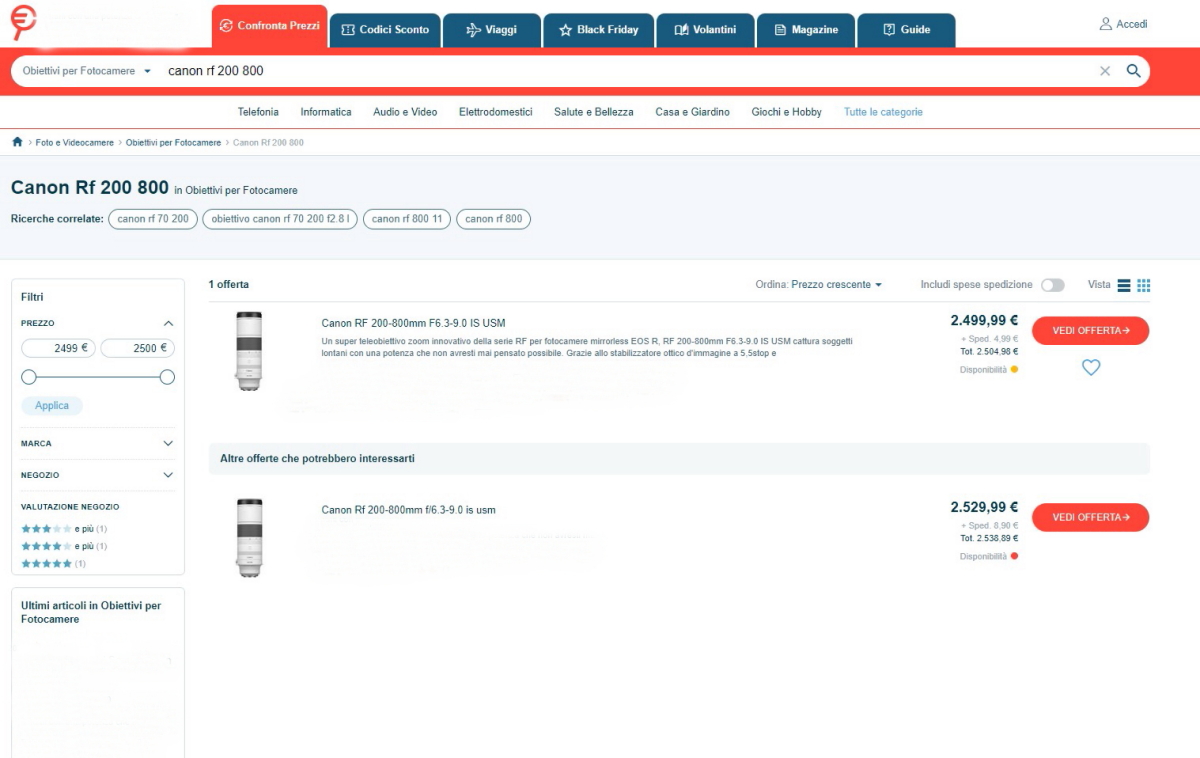Image resolution: width=1200 pixels, height=758 pixels.
Task: Open the Guide tab
Action: point(906,30)
